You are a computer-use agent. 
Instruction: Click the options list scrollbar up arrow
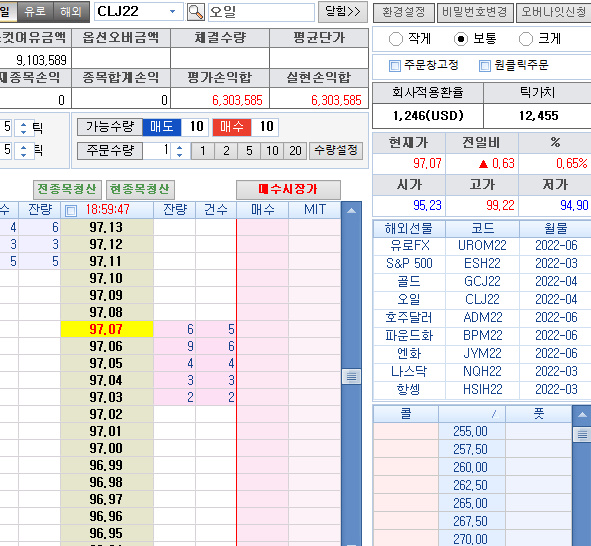pyautogui.click(x=582, y=415)
